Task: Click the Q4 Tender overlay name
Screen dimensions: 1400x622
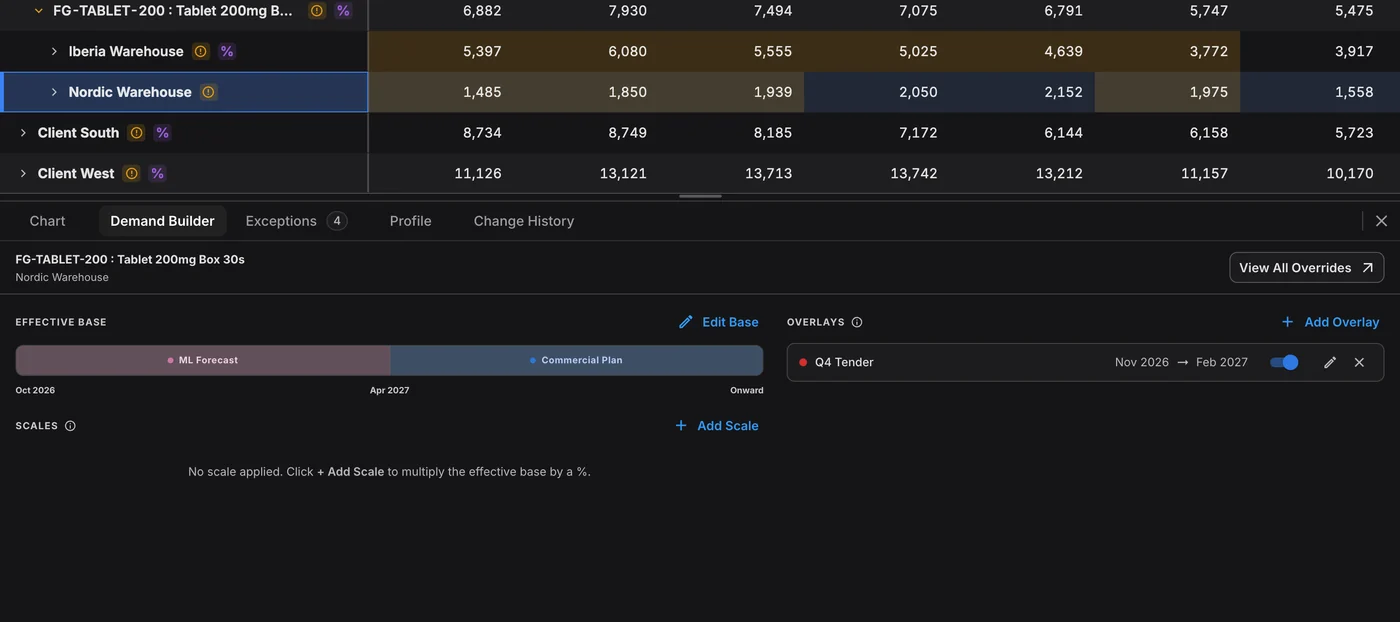Action: (844, 362)
